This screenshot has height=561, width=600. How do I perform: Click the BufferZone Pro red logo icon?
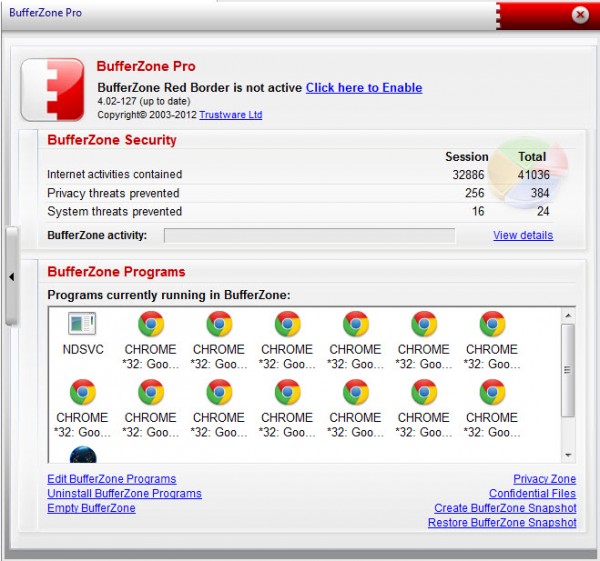point(52,88)
